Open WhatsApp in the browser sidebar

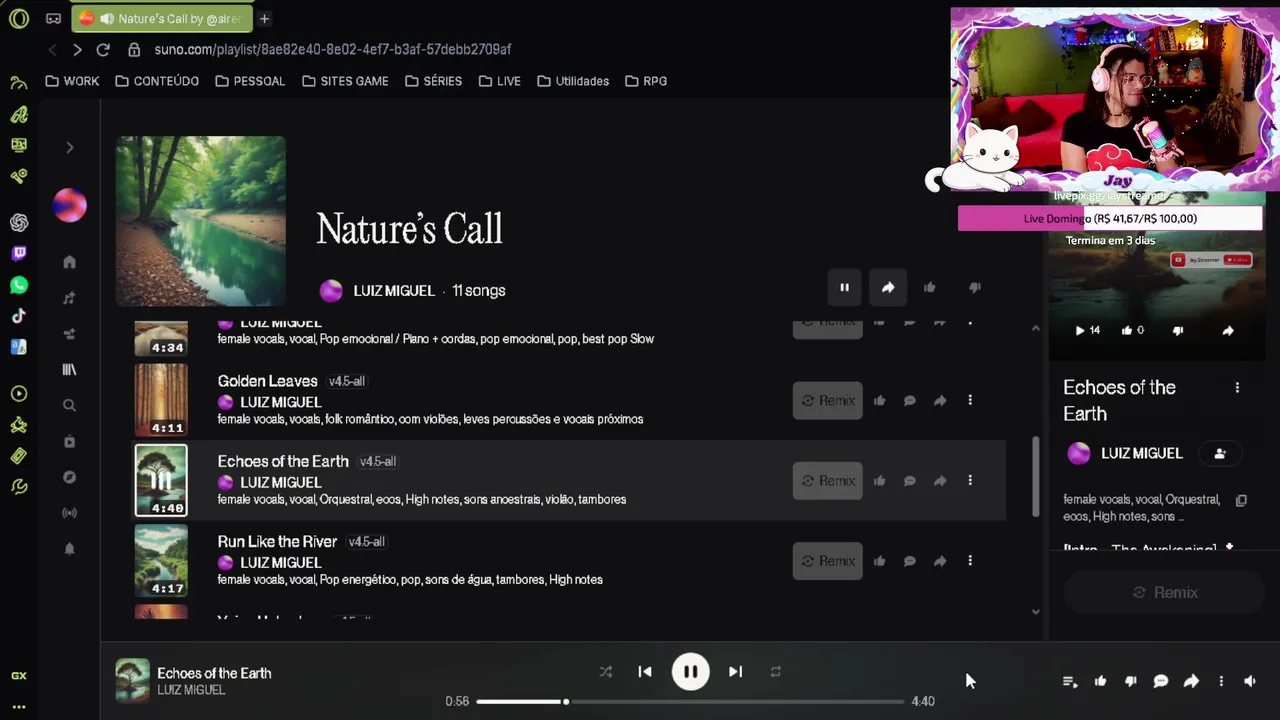pyautogui.click(x=19, y=285)
